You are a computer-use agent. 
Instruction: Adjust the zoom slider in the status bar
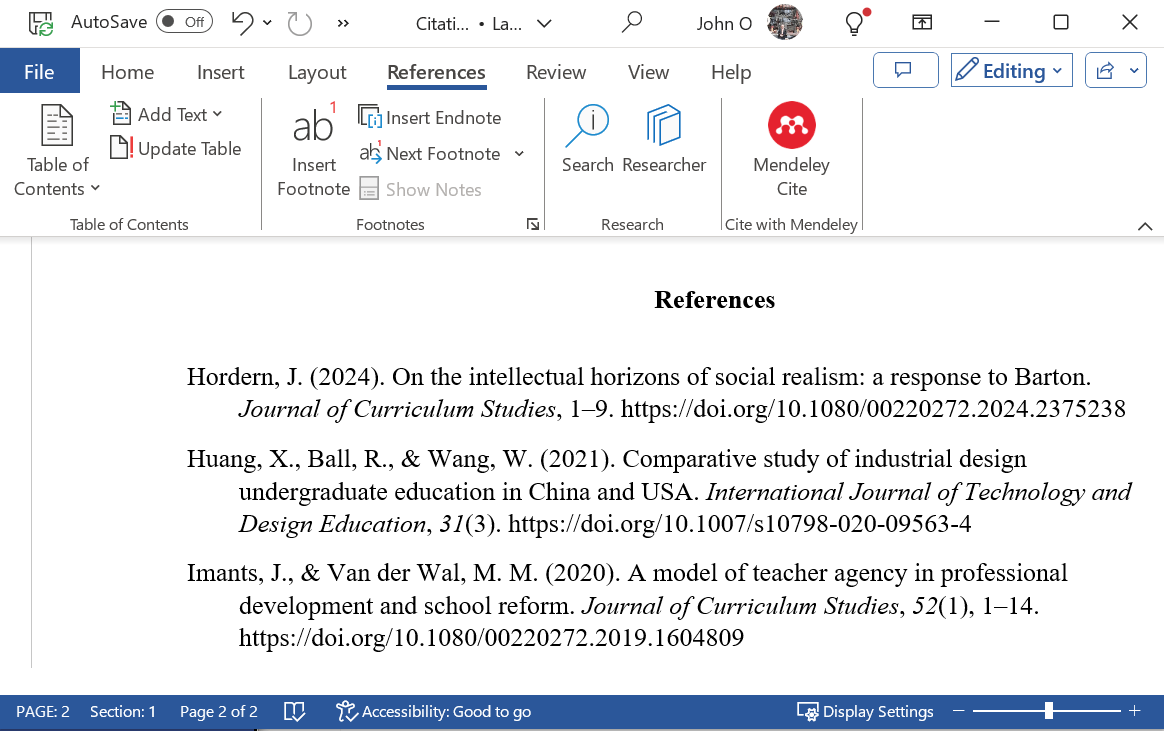[x=1048, y=710]
